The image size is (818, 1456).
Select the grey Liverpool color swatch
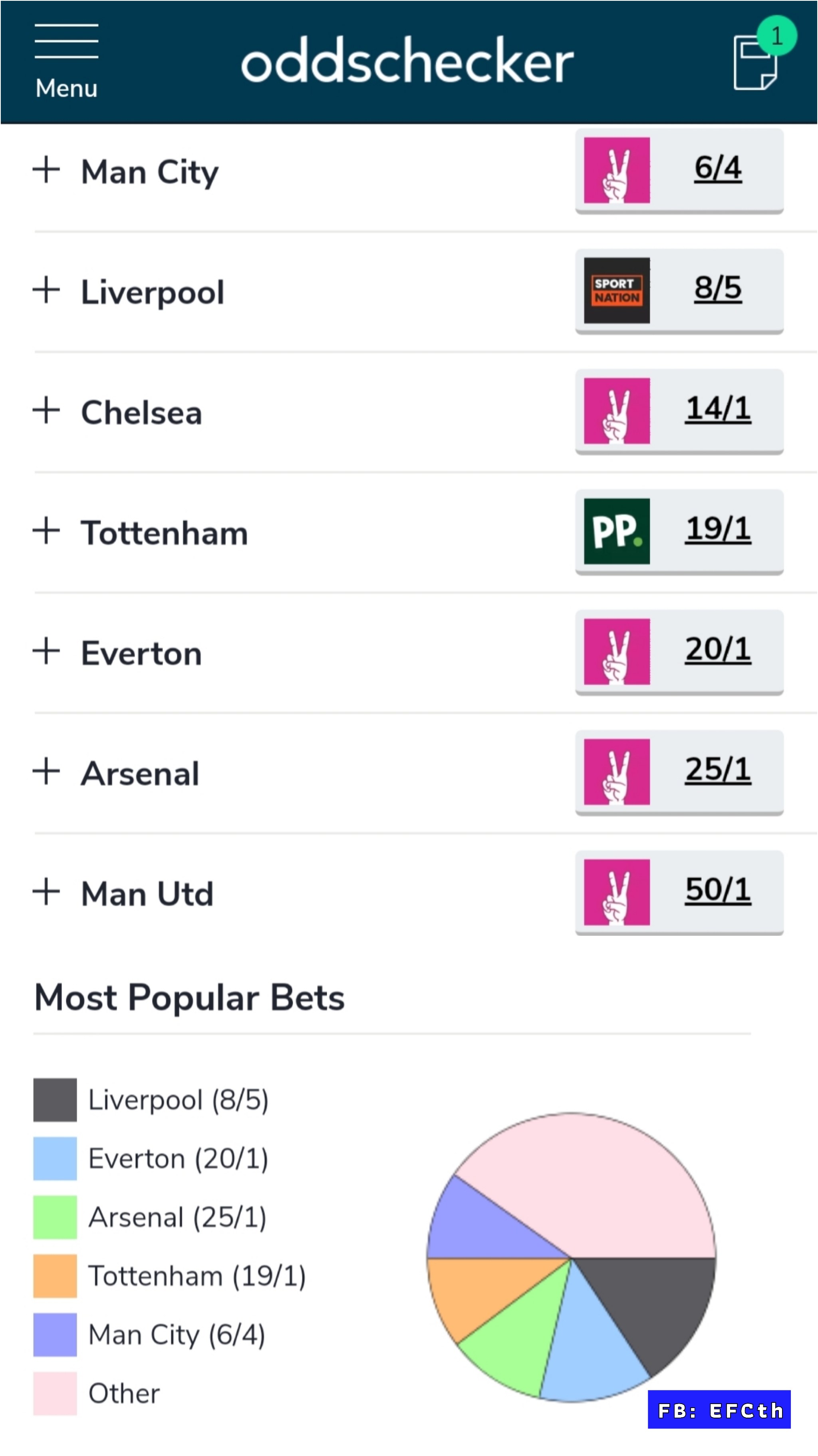54,1099
